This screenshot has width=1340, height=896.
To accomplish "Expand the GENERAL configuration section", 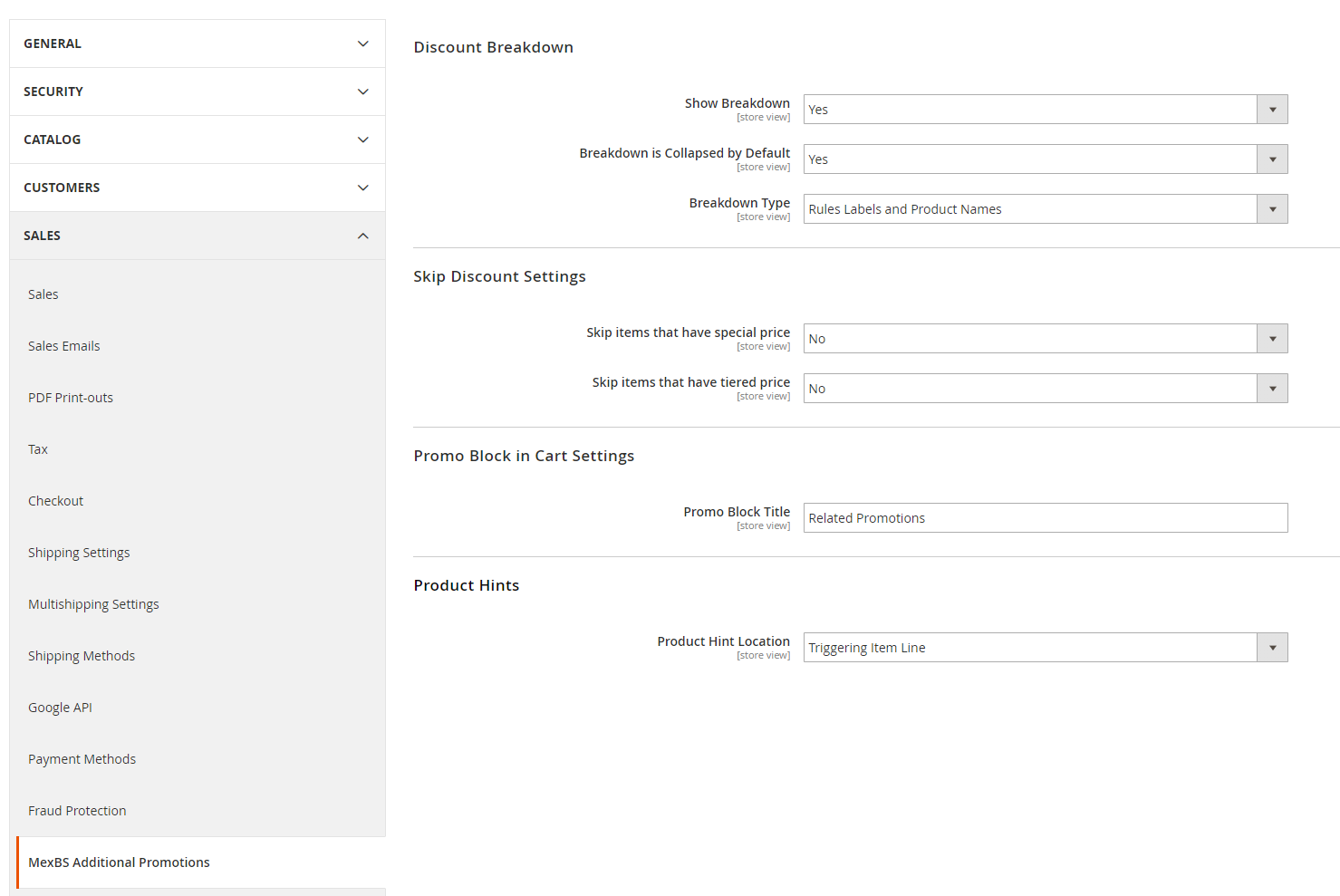I will click(198, 43).
